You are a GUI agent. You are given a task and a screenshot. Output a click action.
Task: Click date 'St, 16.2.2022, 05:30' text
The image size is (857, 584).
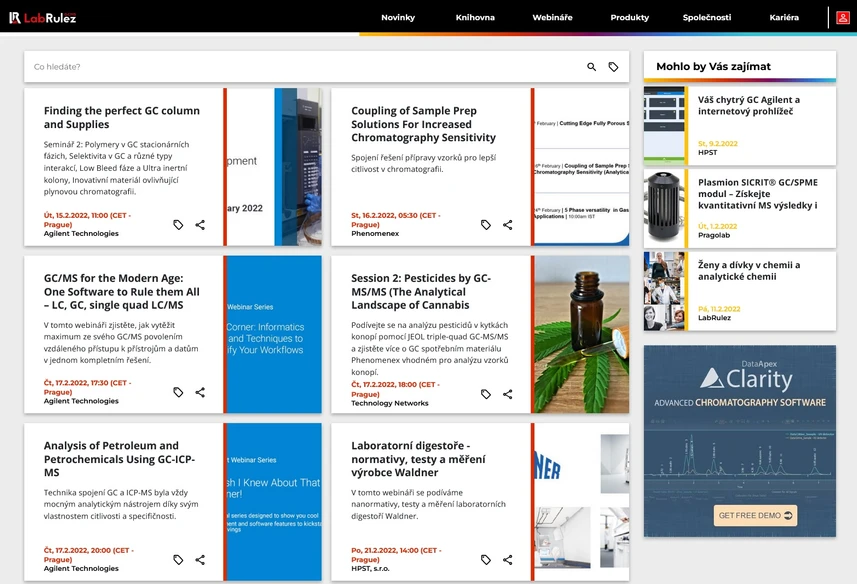[x=396, y=220]
